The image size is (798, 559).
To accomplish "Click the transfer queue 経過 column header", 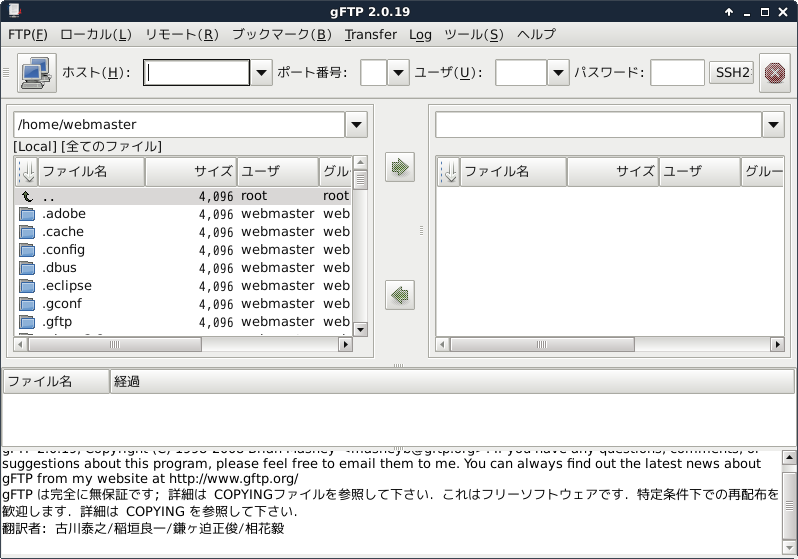I will click(452, 381).
